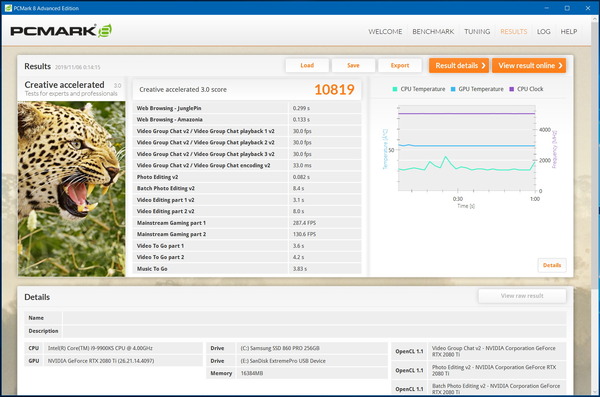Export the benchmark result
Image resolution: width=600 pixels, height=397 pixels.
point(400,65)
